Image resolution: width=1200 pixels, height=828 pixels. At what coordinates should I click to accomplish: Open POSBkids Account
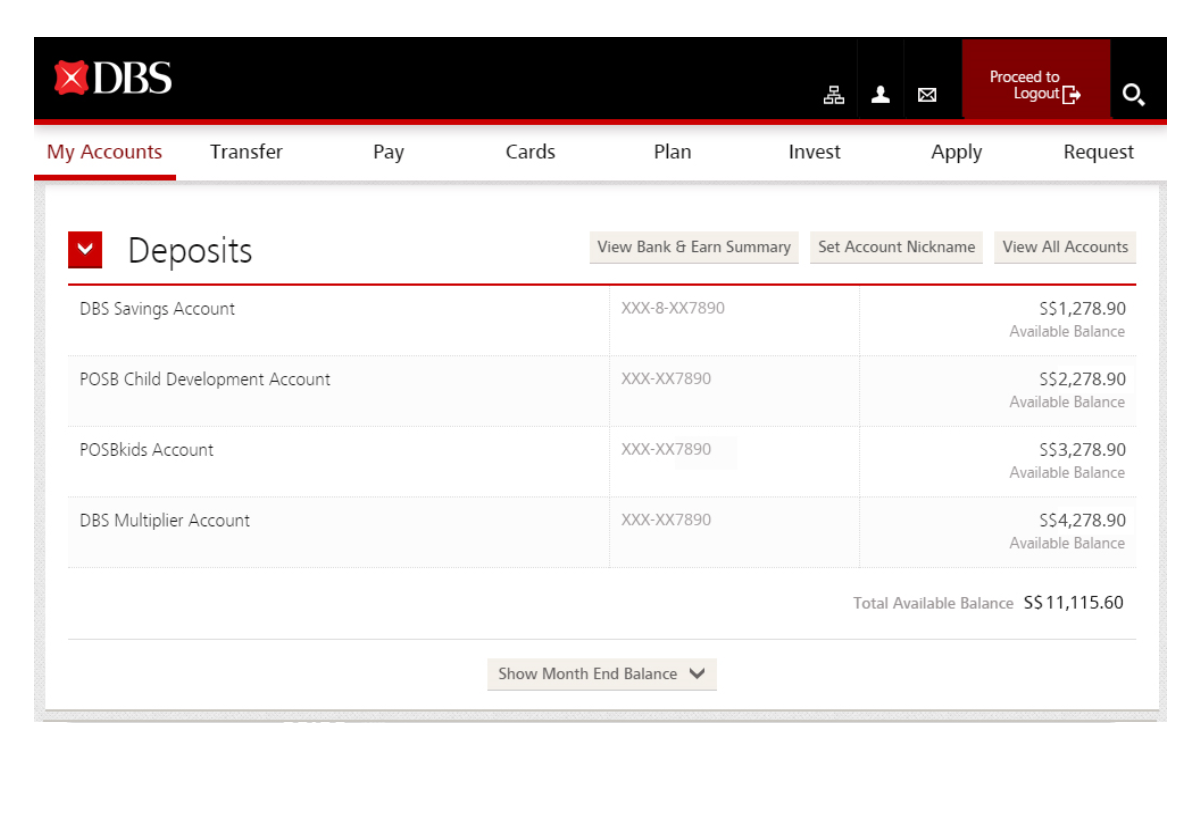click(147, 450)
